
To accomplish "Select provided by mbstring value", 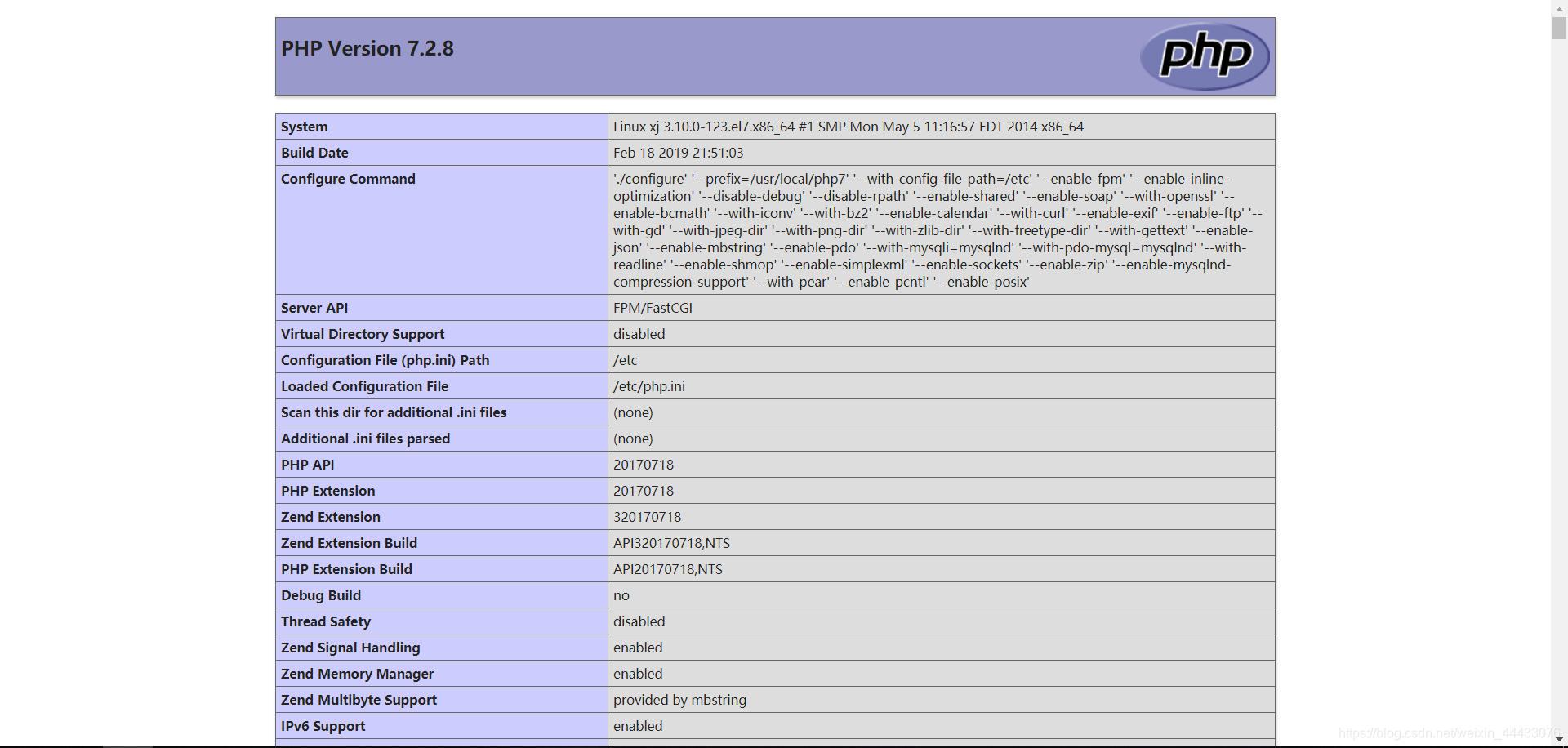I will [680, 700].
